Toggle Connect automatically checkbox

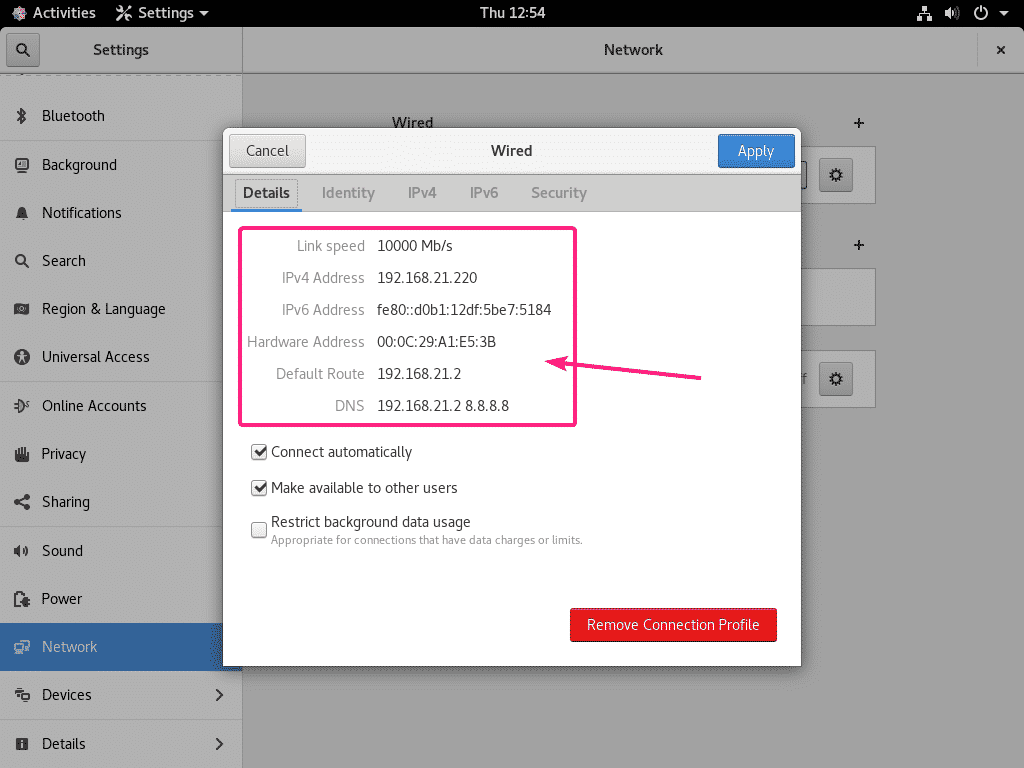pos(260,452)
